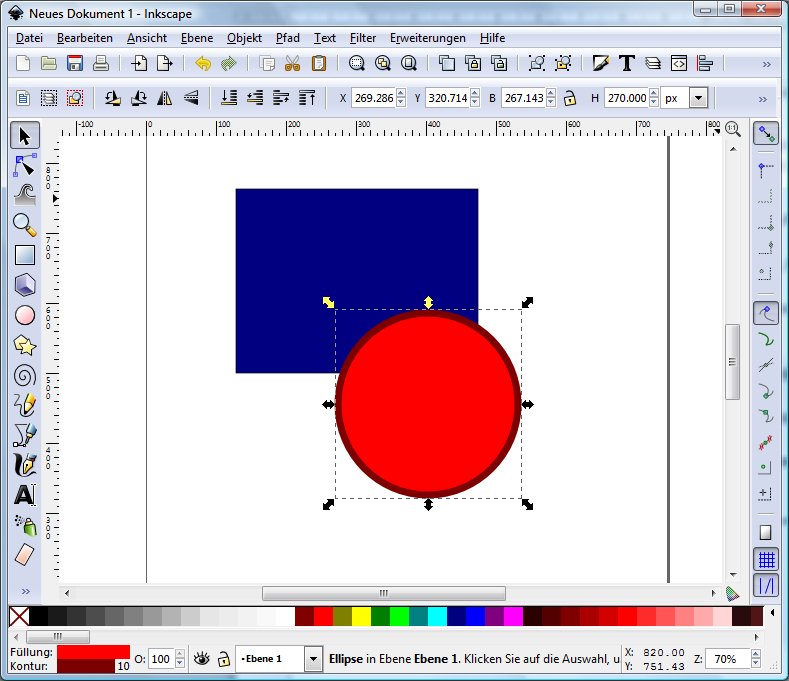Pick the cyan palette swatch
Viewport: 789px width, 681px height.
pos(438,617)
